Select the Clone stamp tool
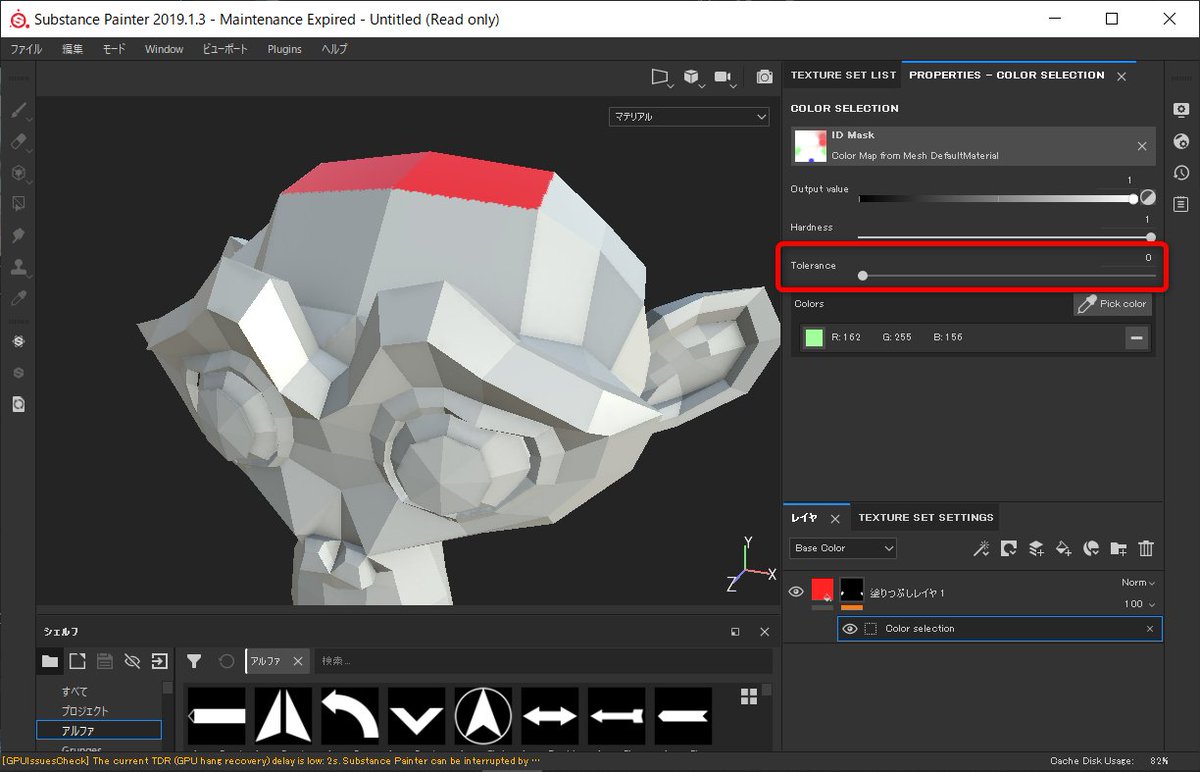1200x772 pixels. pos(18,267)
